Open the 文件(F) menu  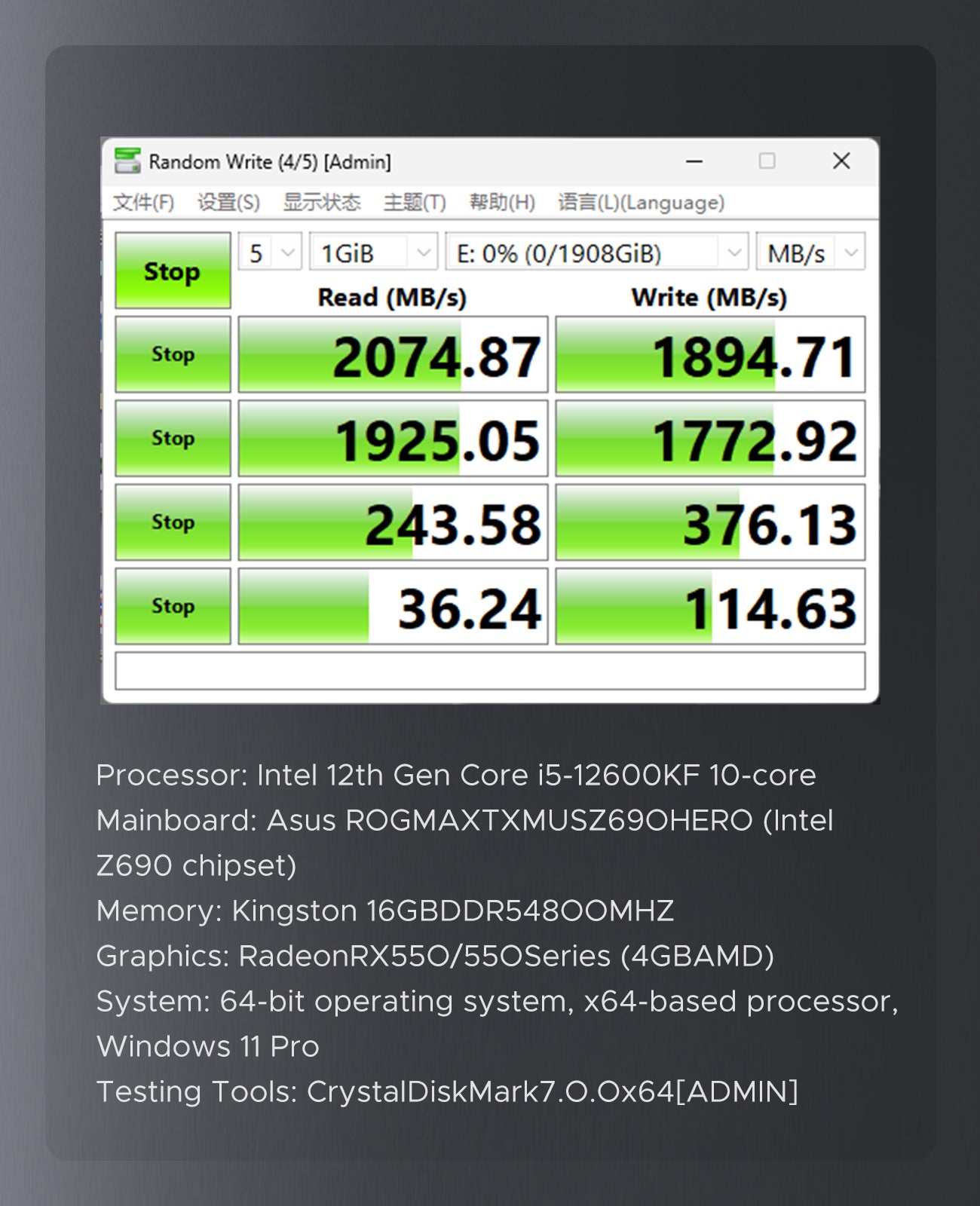pos(143,202)
